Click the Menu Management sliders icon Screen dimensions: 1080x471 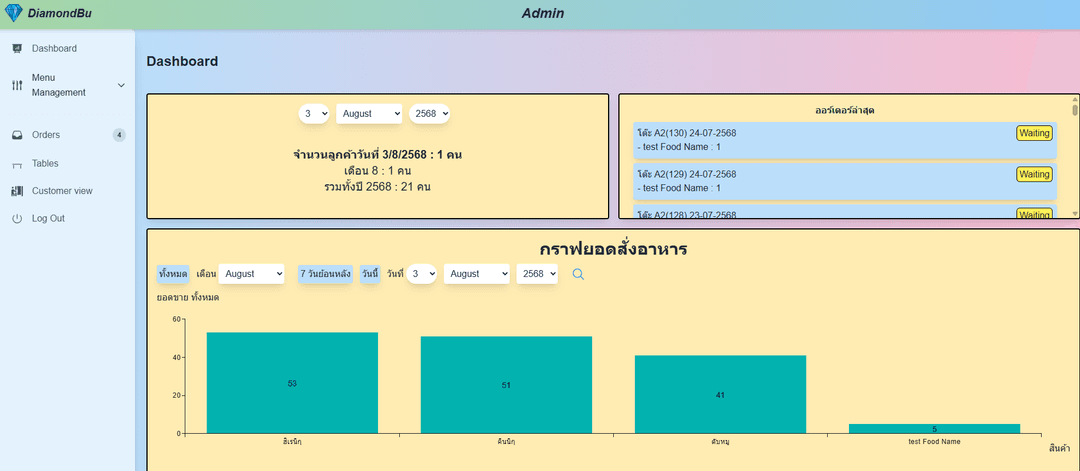coord(17,85)
